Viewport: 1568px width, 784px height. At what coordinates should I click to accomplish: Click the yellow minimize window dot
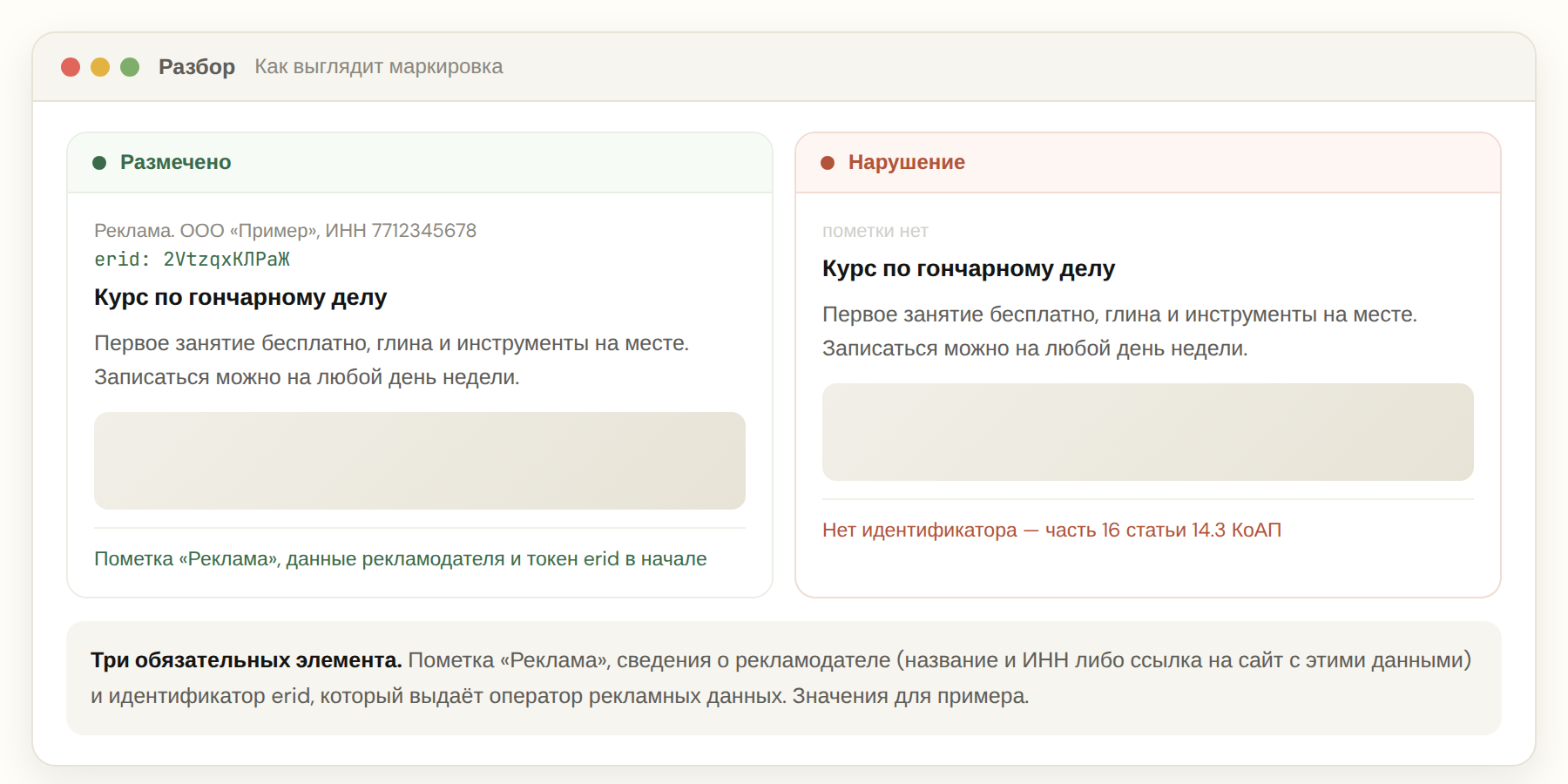coord(100,67)
